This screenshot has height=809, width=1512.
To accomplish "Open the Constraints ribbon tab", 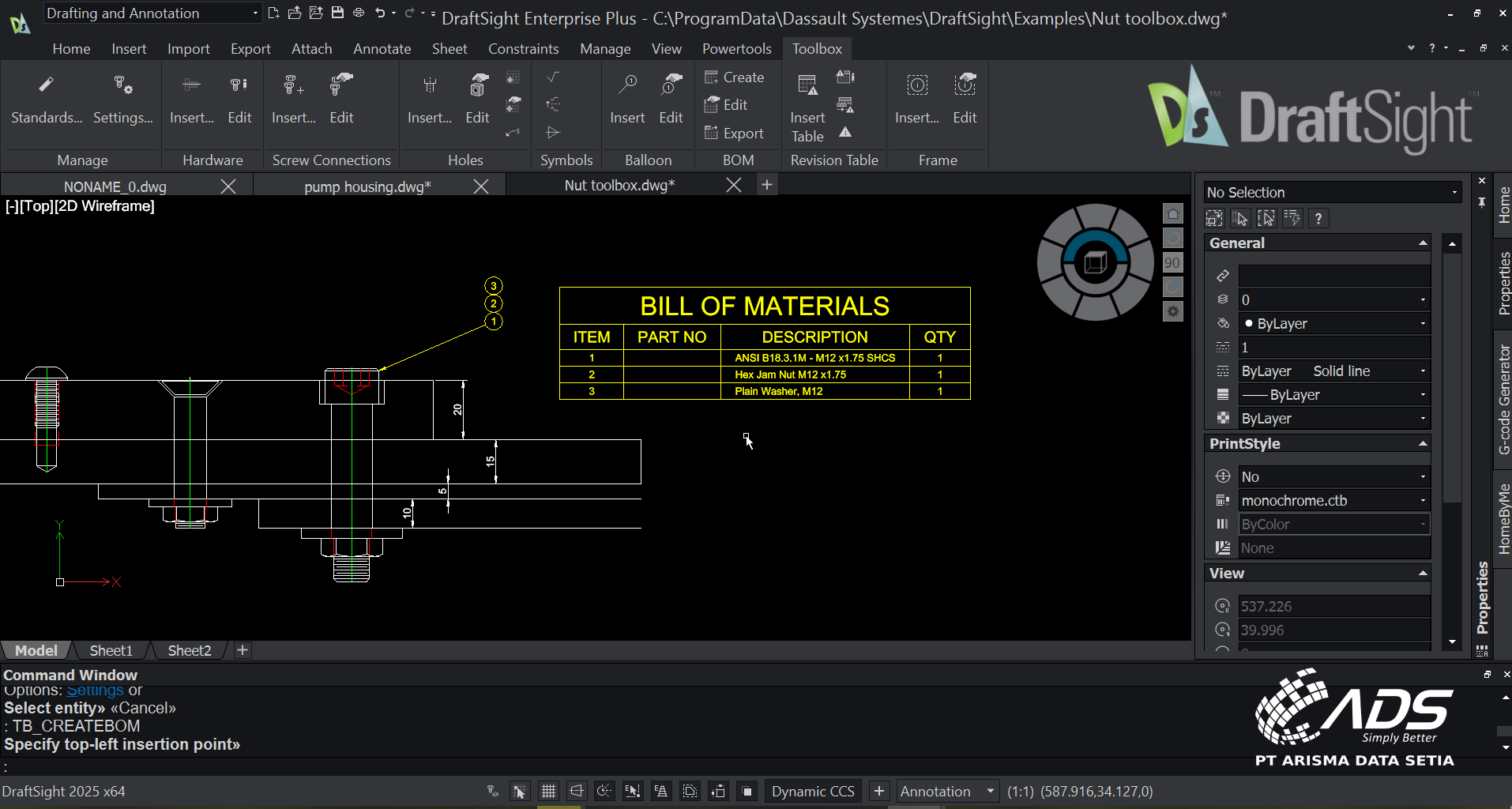I will 523,48.
